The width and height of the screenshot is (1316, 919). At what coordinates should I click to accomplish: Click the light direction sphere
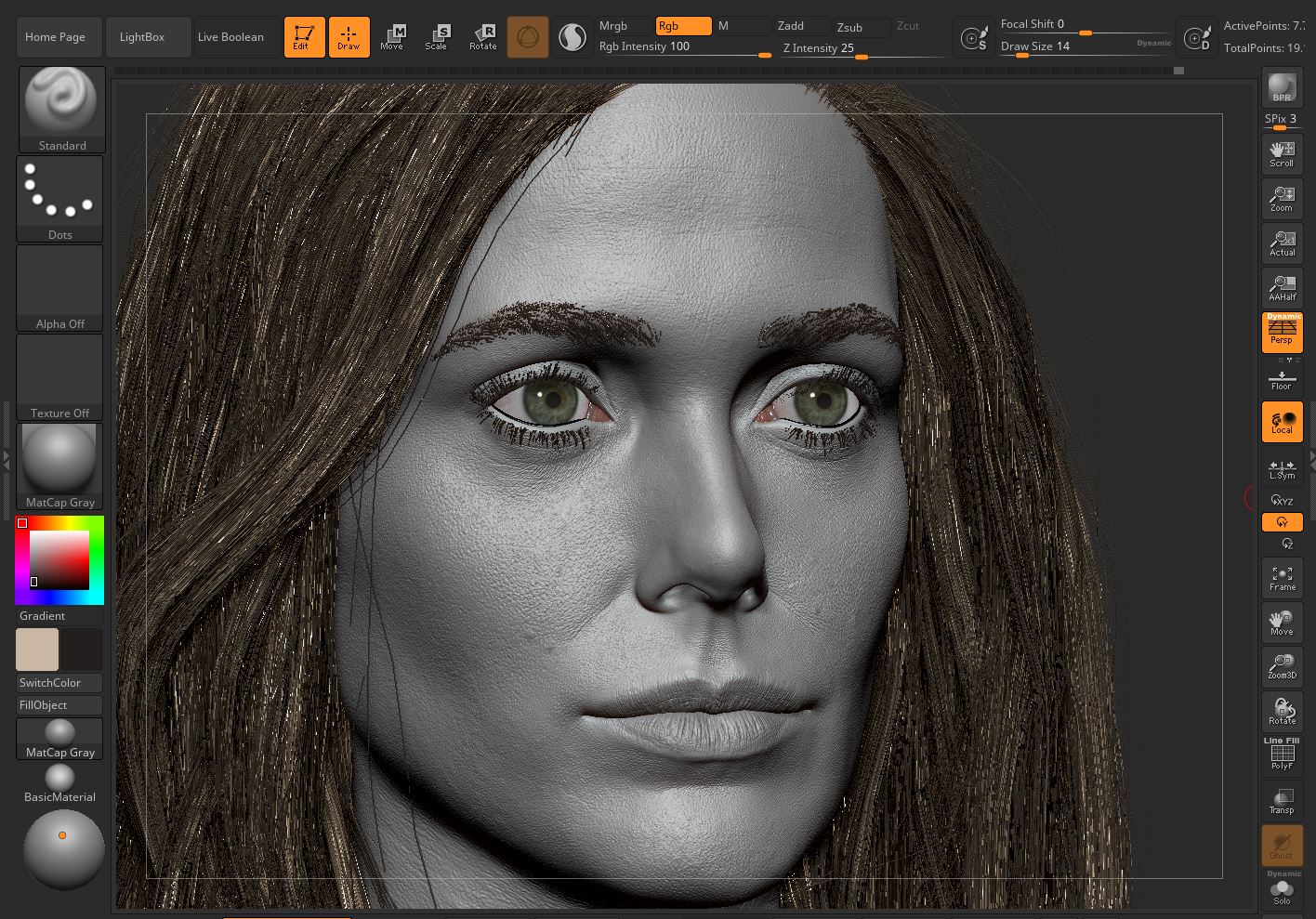point(63,849)
